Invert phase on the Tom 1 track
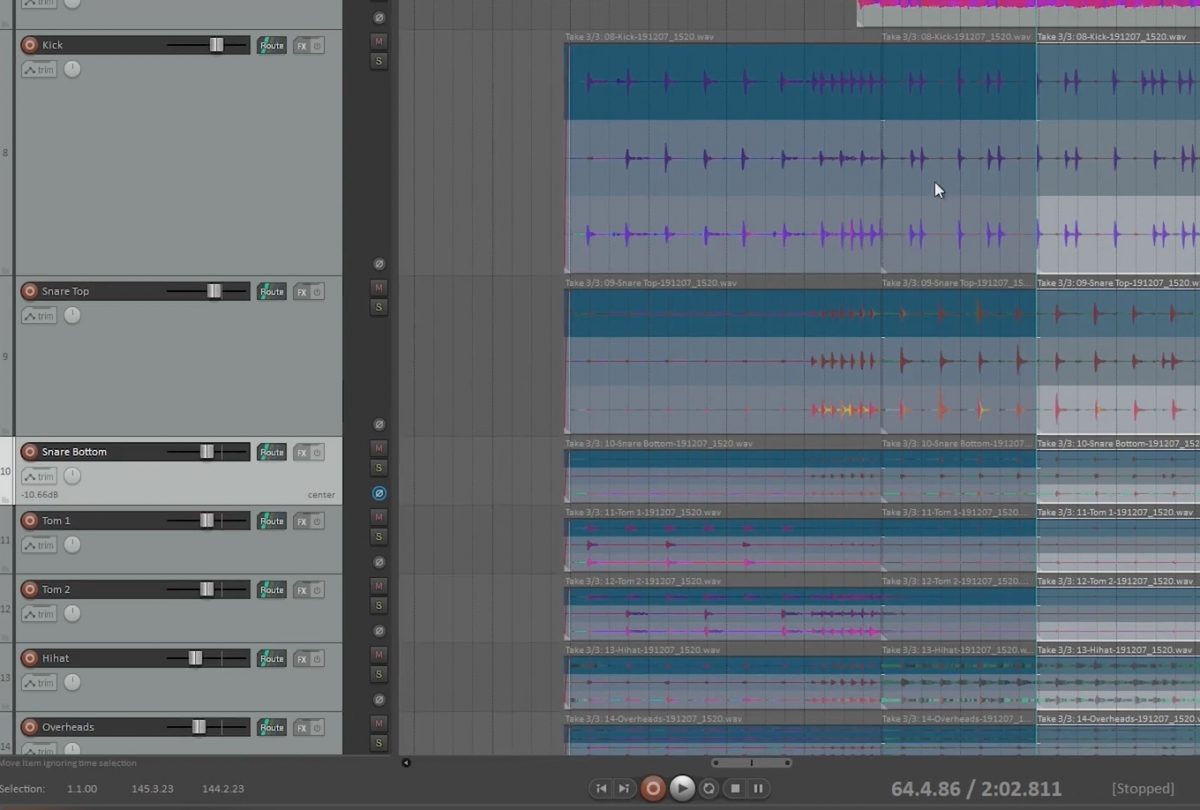Viewport: 1200px width, 810px height. click(x=379, y=562)
